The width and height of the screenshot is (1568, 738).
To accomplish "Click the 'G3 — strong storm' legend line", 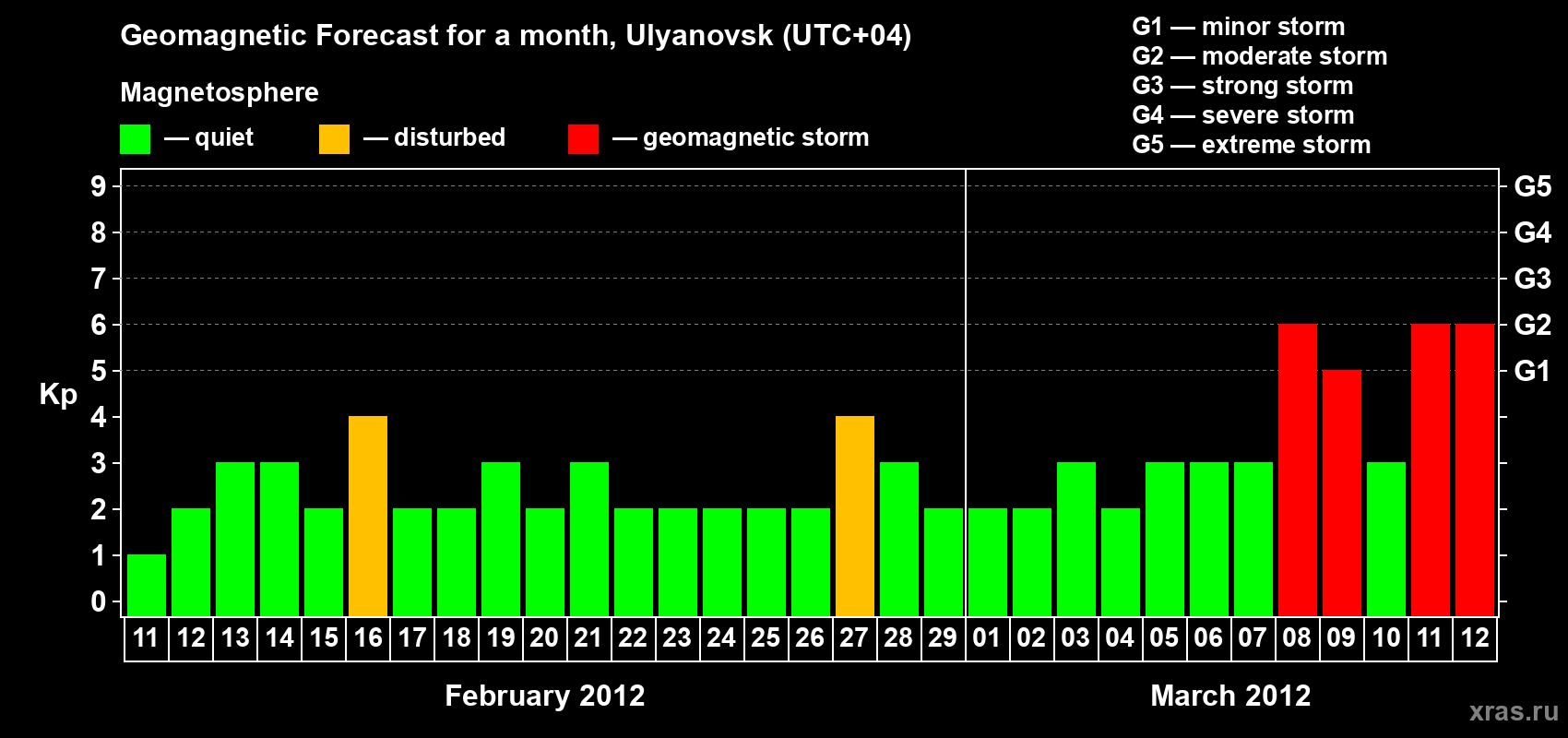I will pyautogui.click(x=1242, y=86).
